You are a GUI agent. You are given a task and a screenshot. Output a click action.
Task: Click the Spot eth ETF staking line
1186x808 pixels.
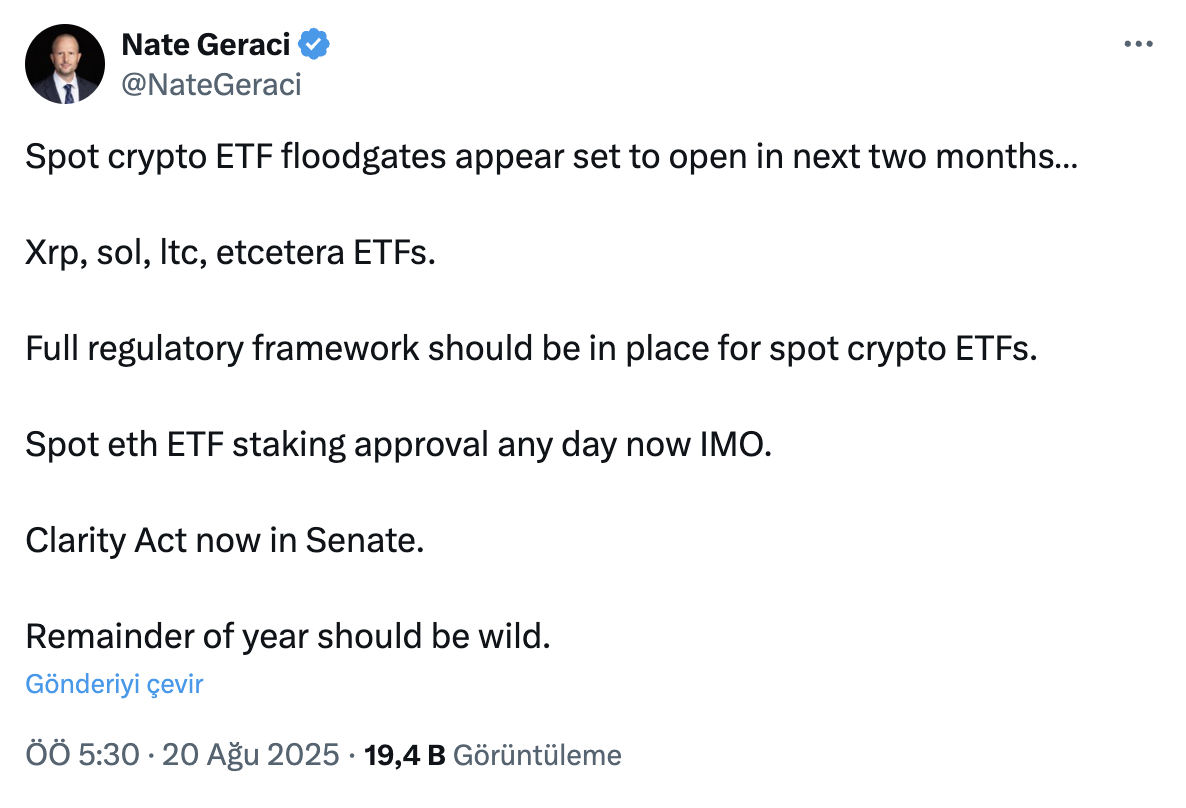click(x=399, y=445)
